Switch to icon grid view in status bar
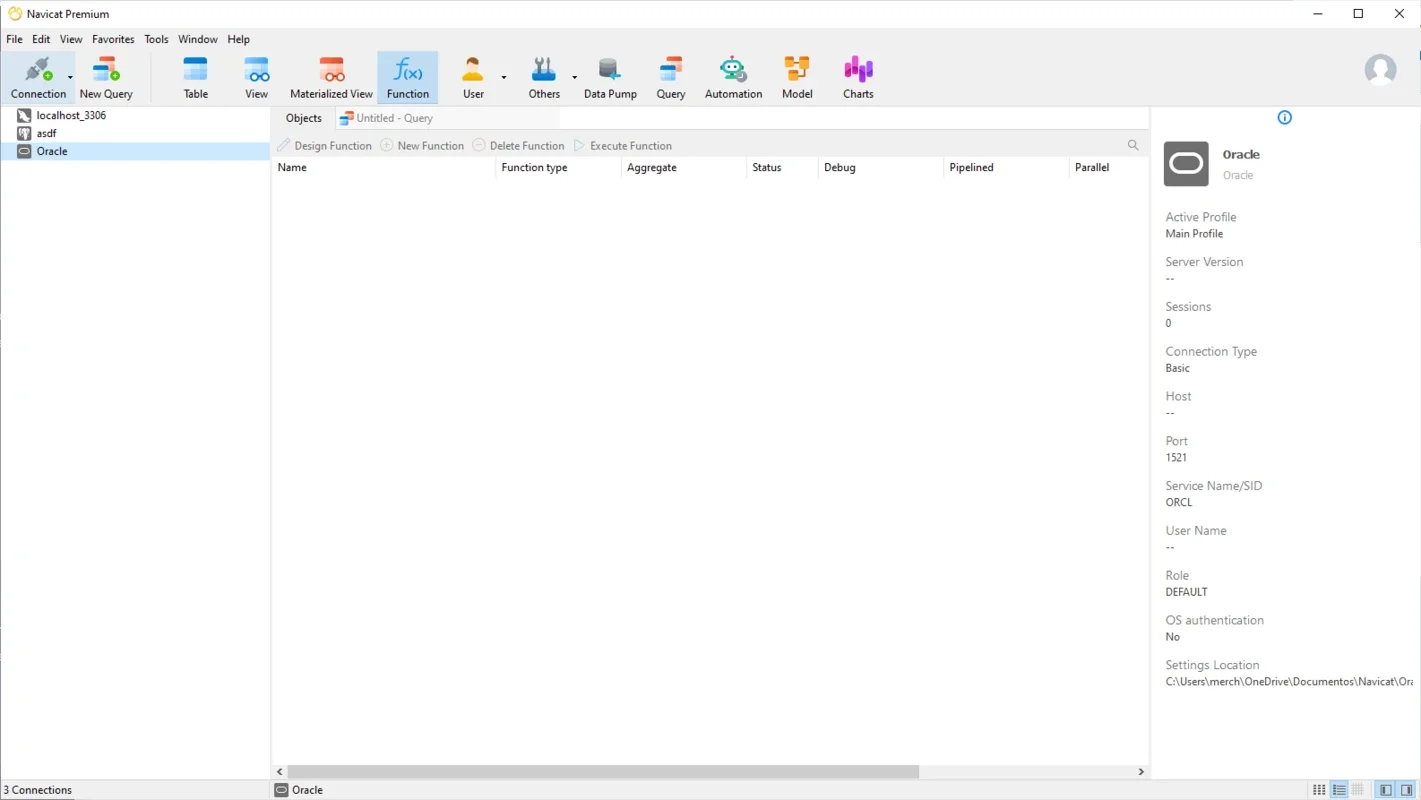This screenshot has height=800, width=1421. (x=1319, y=790)
